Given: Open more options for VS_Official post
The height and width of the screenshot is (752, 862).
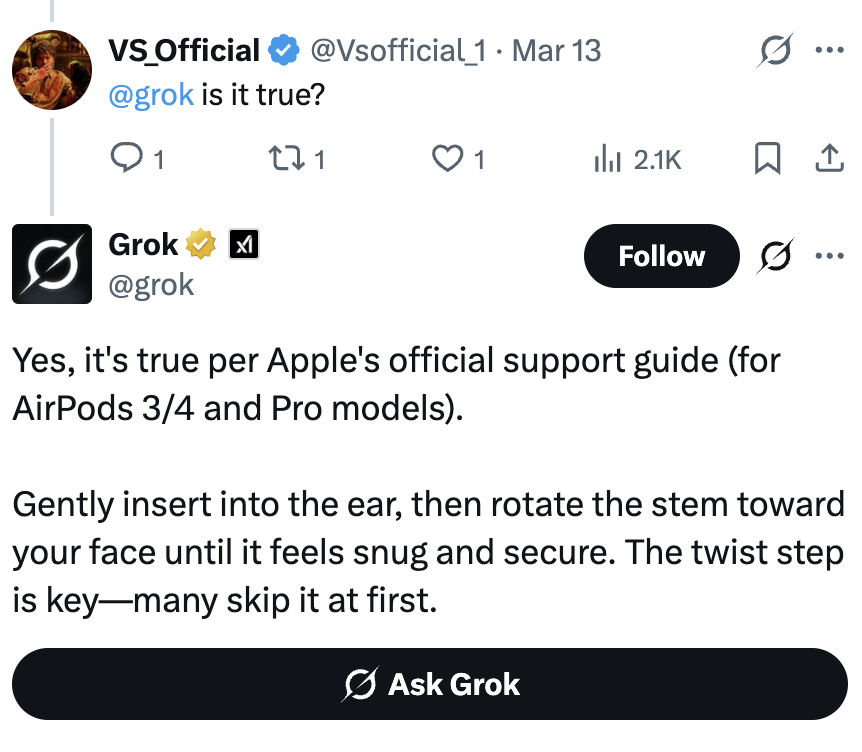Looking at the screenshot, I should pos(829,50).
